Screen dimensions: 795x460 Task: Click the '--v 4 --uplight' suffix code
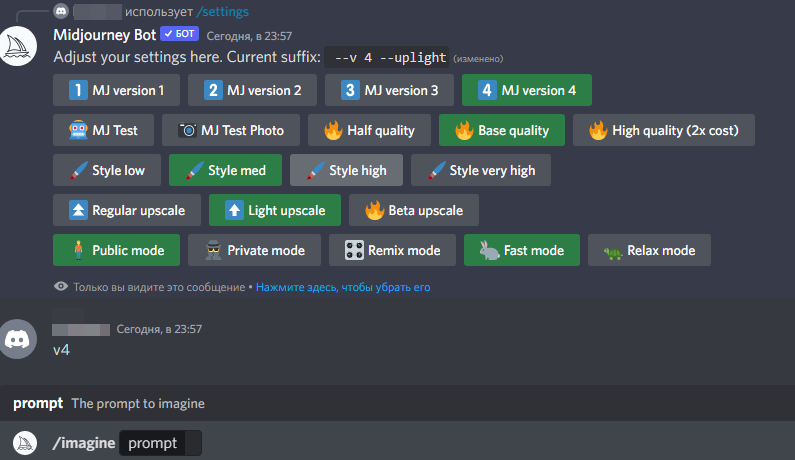[386, 57]
